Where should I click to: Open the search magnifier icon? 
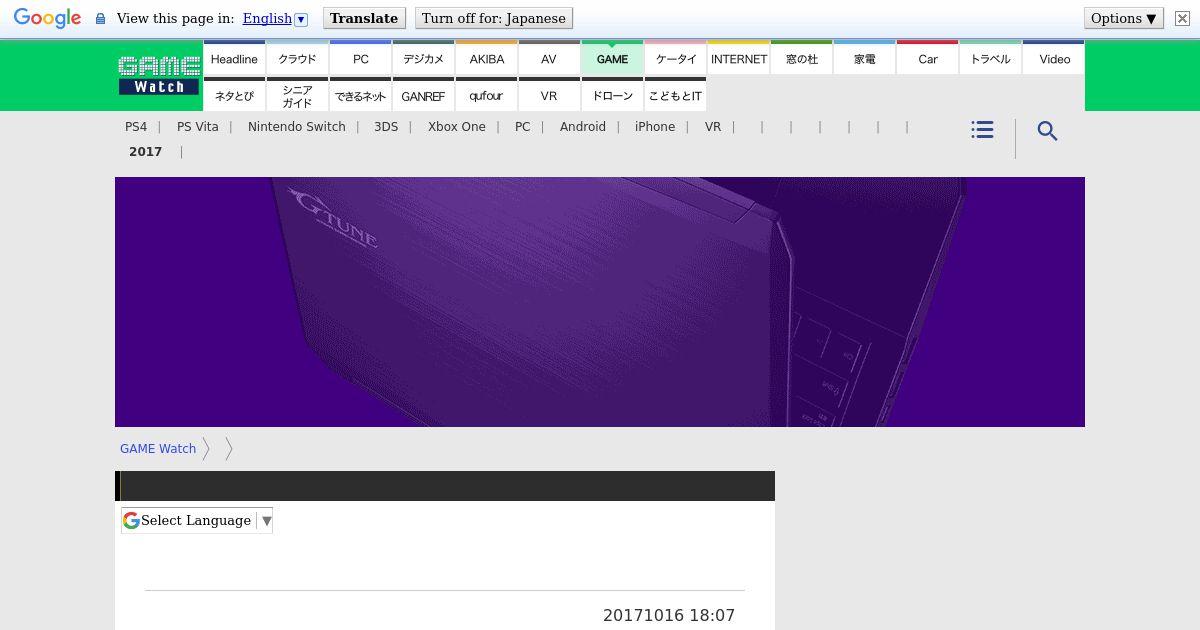(1047, 131)
